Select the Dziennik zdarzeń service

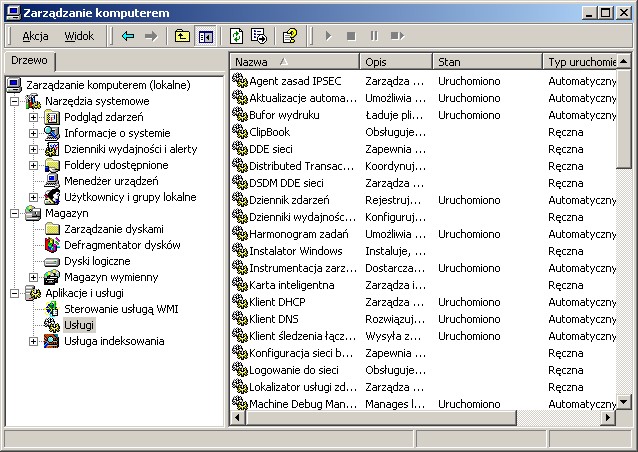click(289, 200)
